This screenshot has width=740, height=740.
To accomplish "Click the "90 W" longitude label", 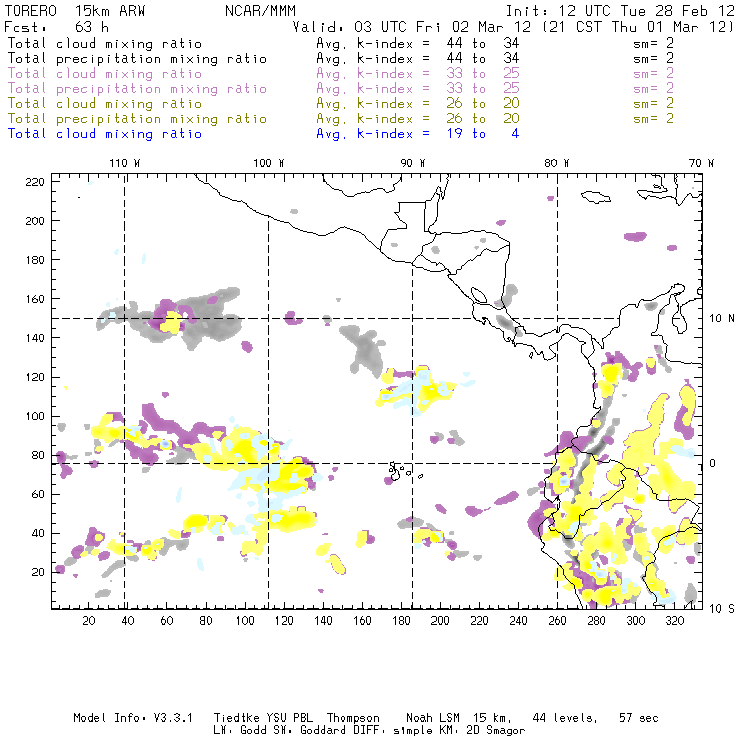I will (412, 163).
